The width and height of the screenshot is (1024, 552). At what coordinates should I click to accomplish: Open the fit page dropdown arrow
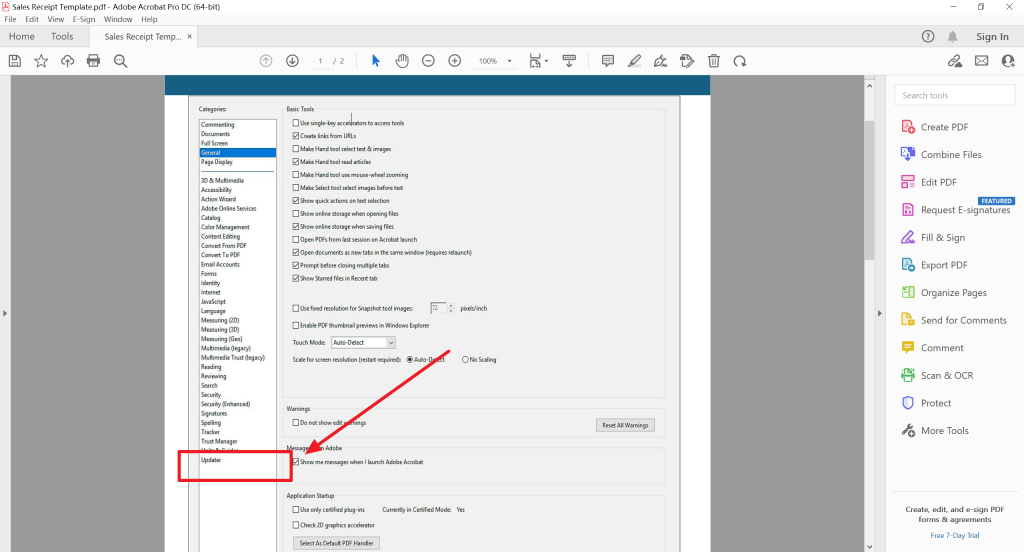(x=547, y=61)
